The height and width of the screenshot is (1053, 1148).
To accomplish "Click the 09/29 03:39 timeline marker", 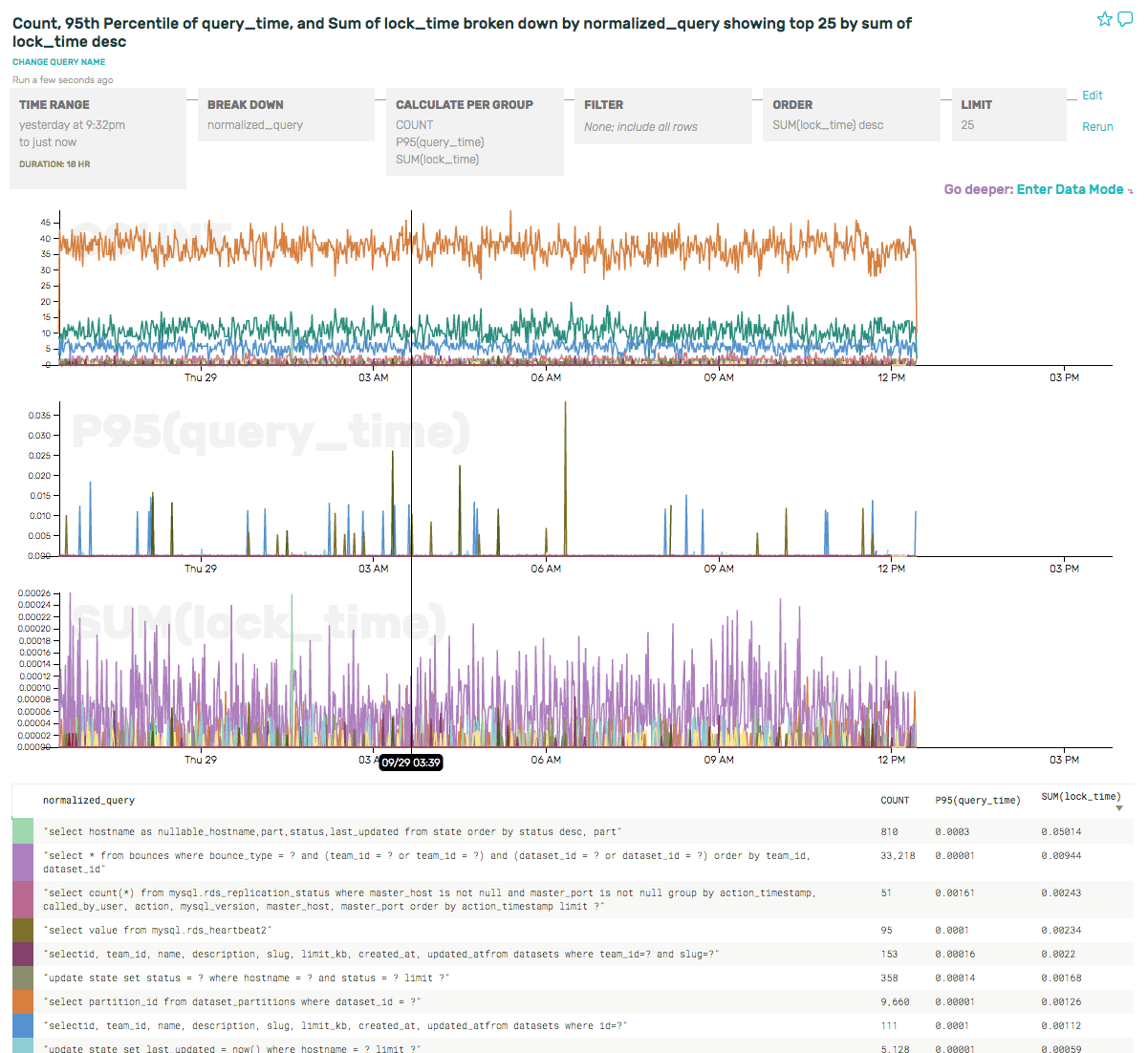I will click(x=410, y=763).
